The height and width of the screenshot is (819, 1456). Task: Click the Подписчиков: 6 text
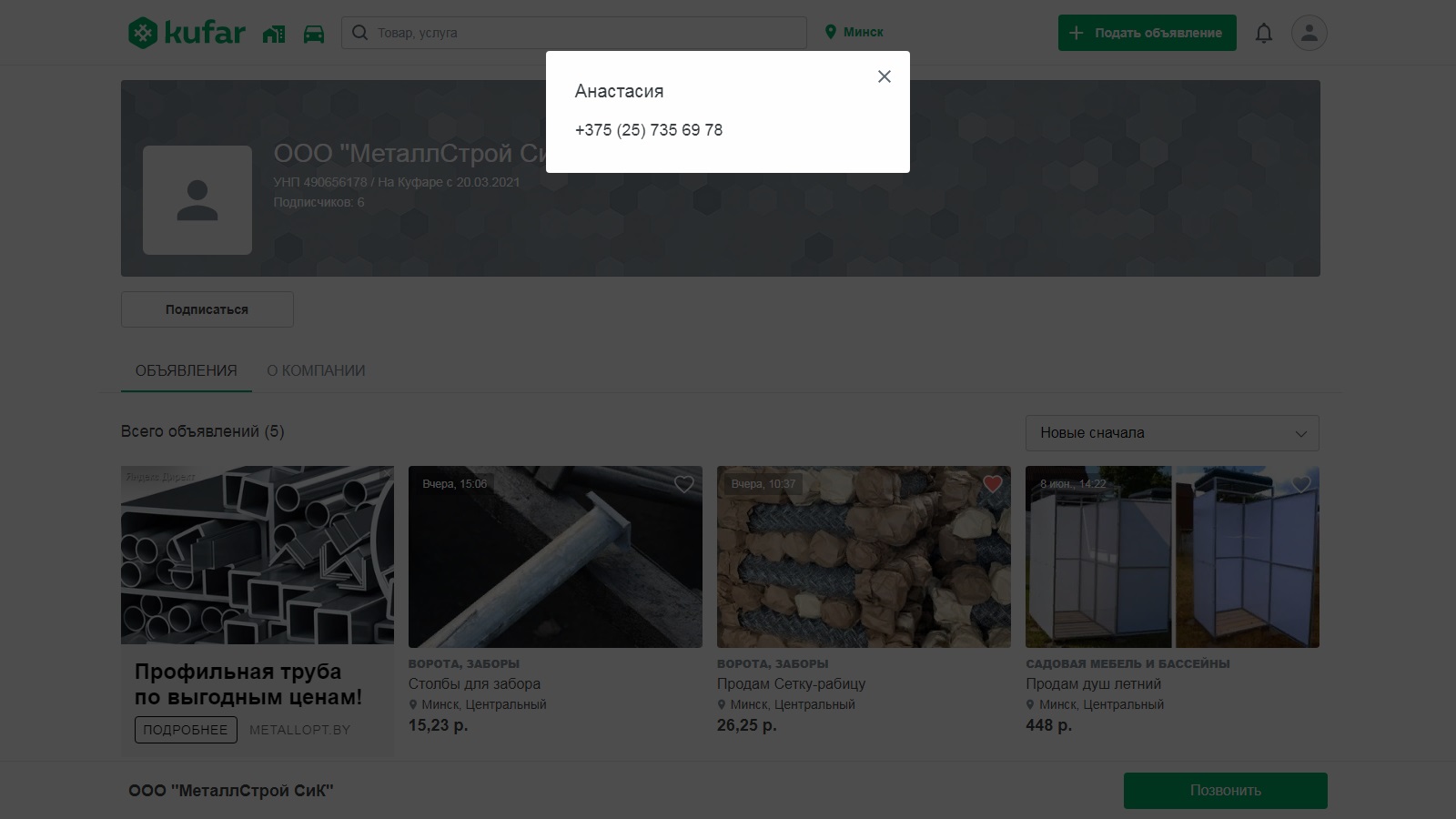[318, 202]
